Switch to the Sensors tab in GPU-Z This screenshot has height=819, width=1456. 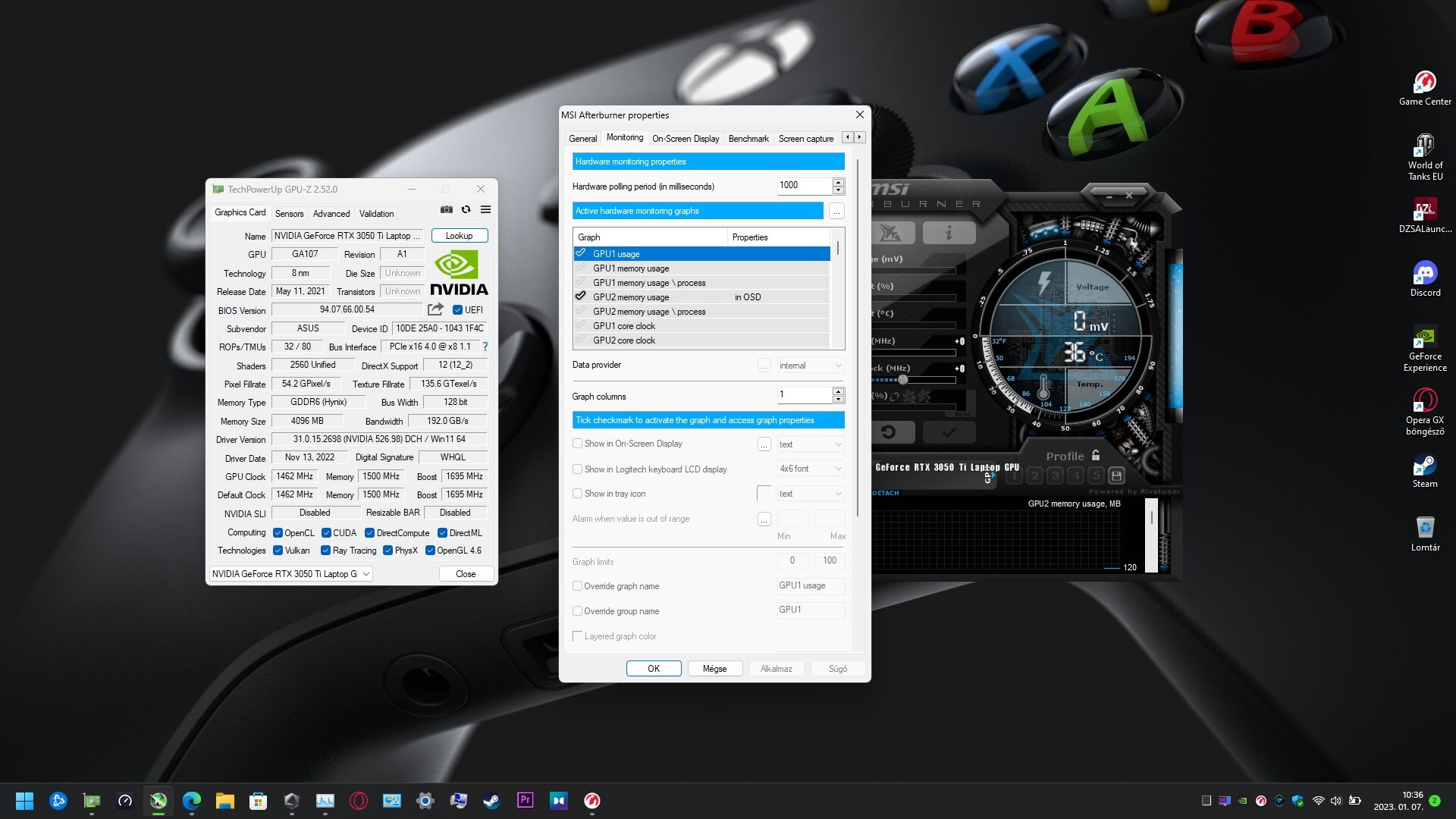[x=289, y=214]
